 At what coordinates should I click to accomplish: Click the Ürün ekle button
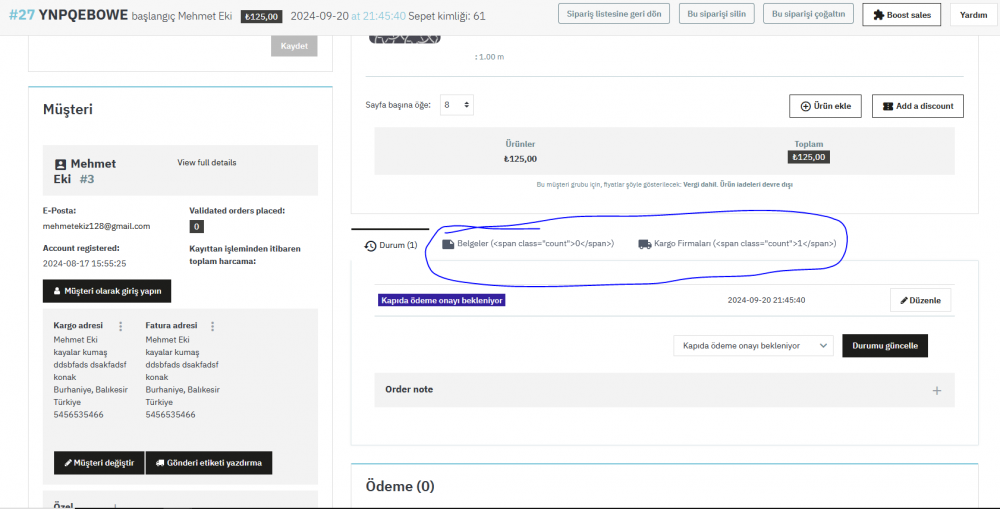pyautogui.click(x=825, y=106)
